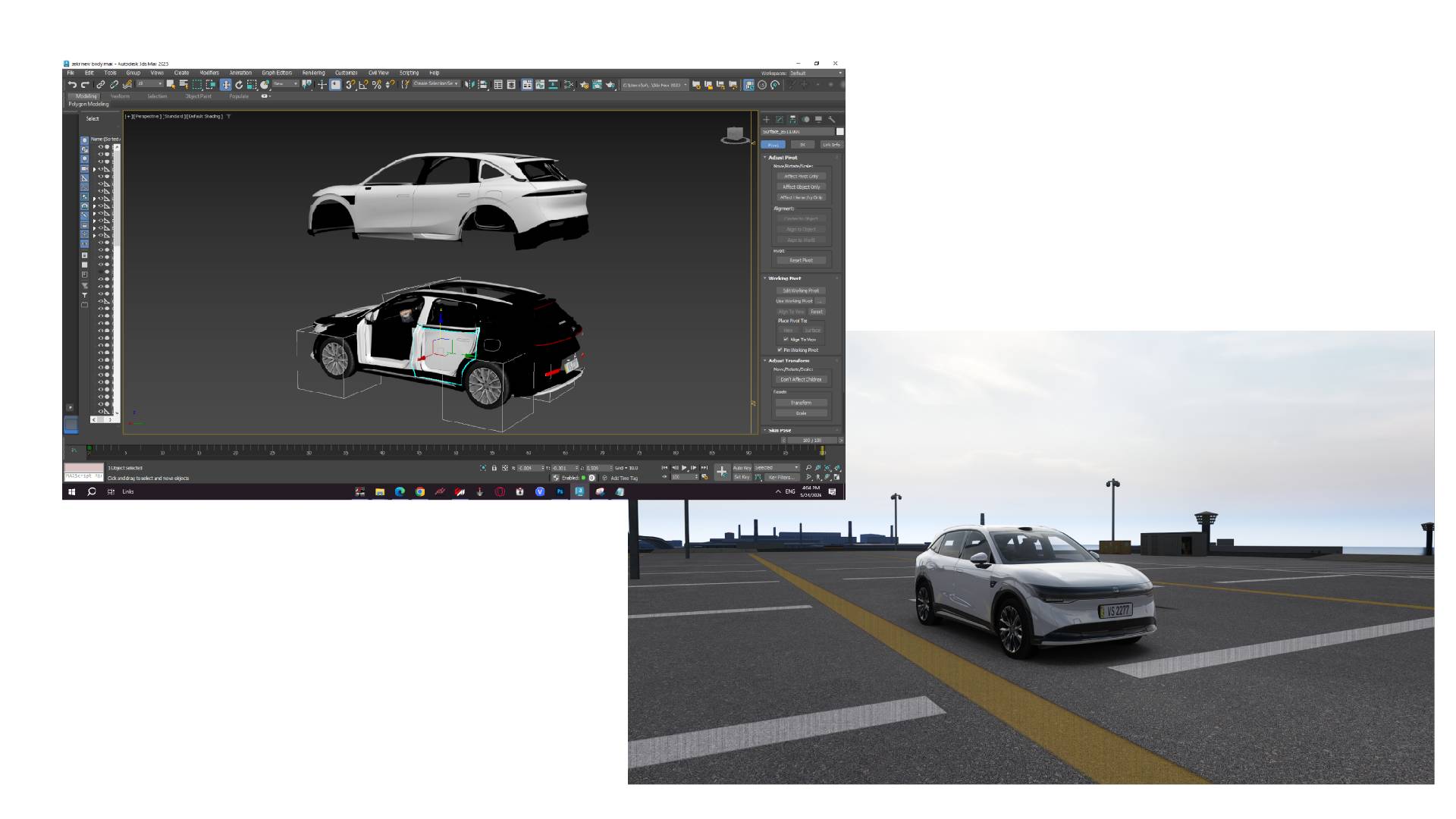Click the Play Animation button

coord(684,468)
